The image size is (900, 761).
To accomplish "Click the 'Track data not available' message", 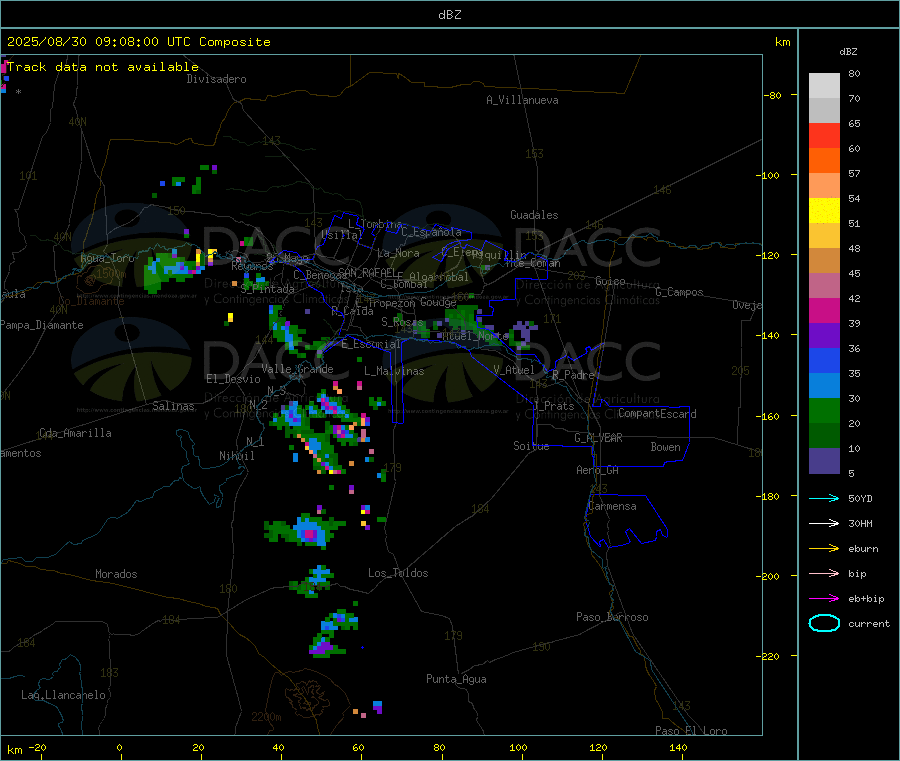I will [103, 67].
